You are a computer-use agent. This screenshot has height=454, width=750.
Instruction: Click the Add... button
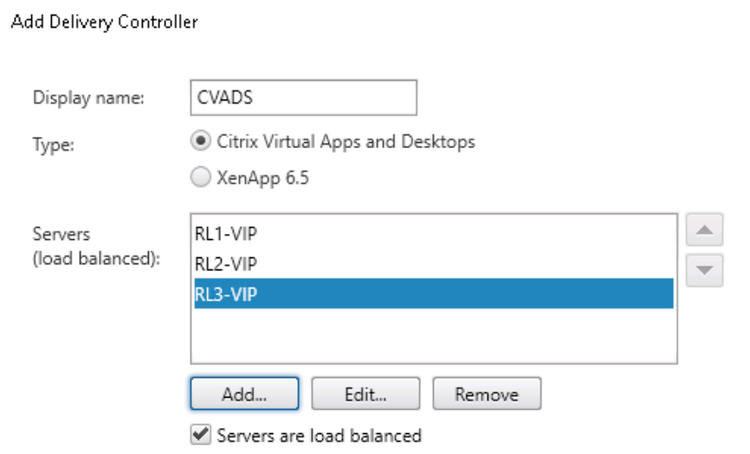(x=244, y=394)
